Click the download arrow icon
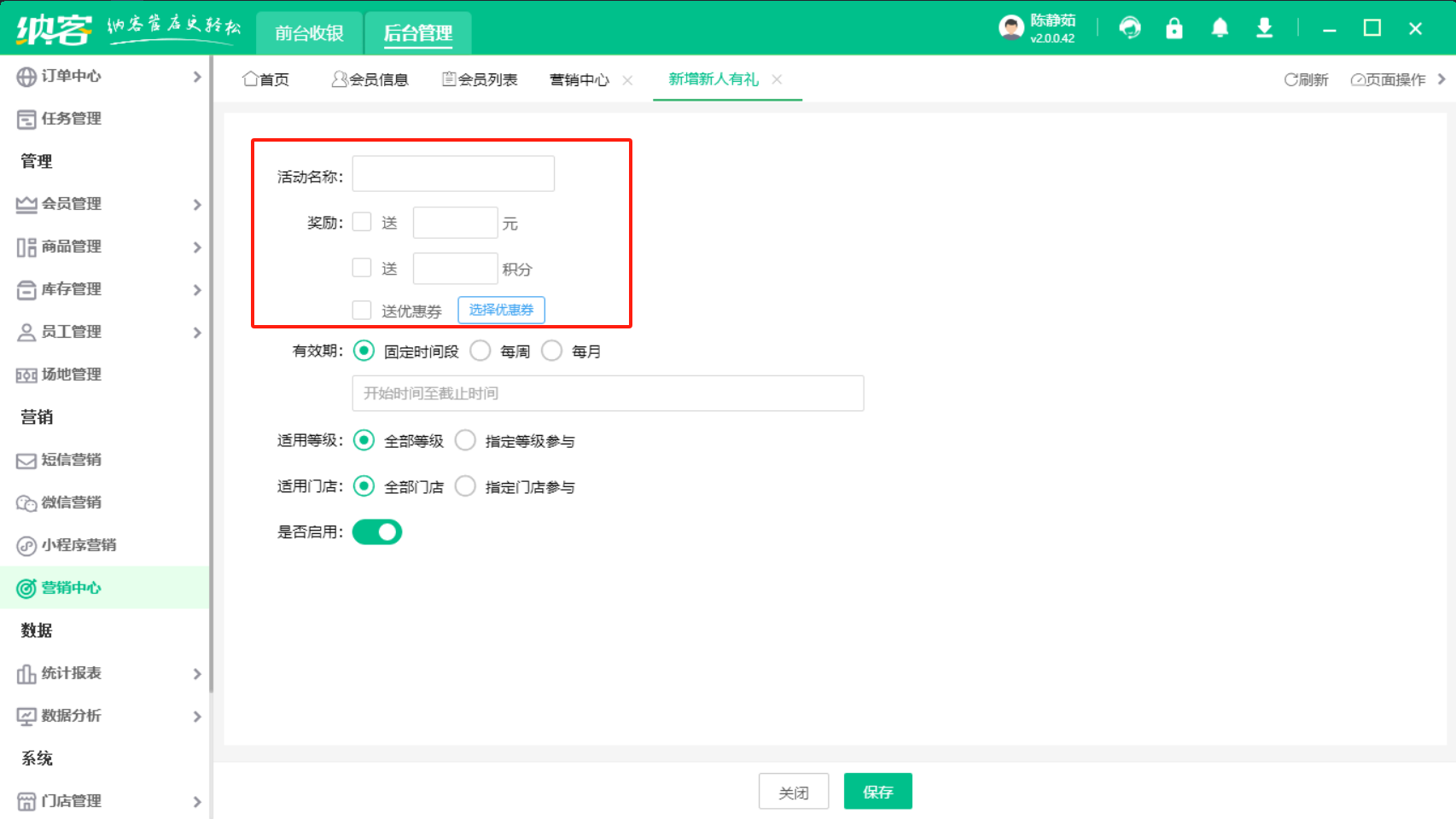 coord(1264,28)
